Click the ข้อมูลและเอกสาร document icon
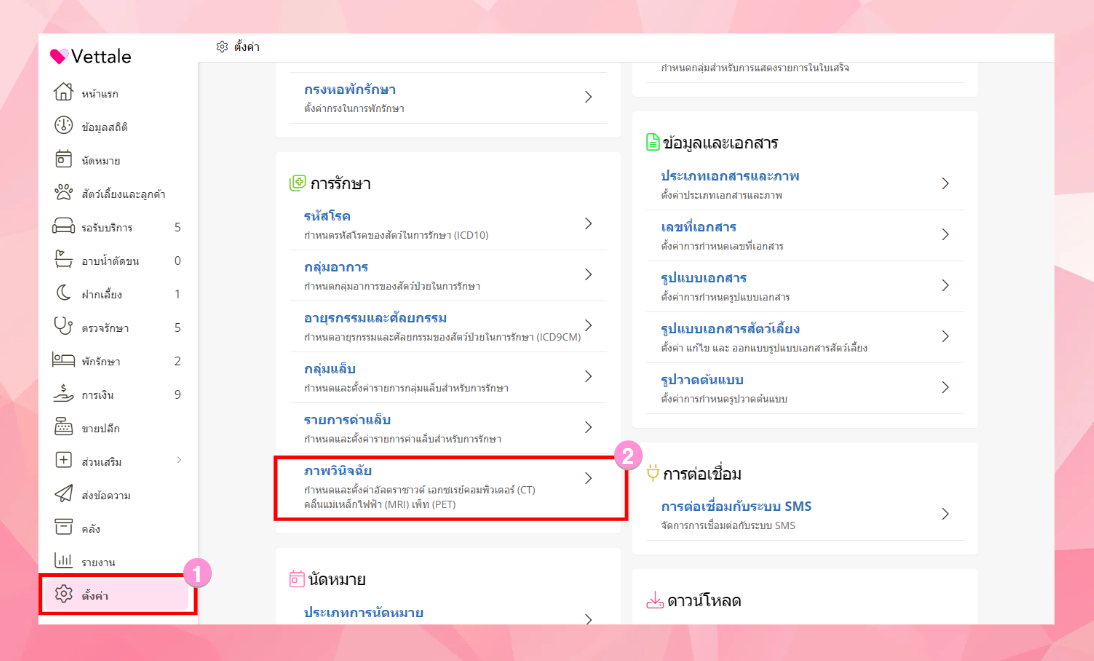Screen dimensions: 1094x661 652,142
